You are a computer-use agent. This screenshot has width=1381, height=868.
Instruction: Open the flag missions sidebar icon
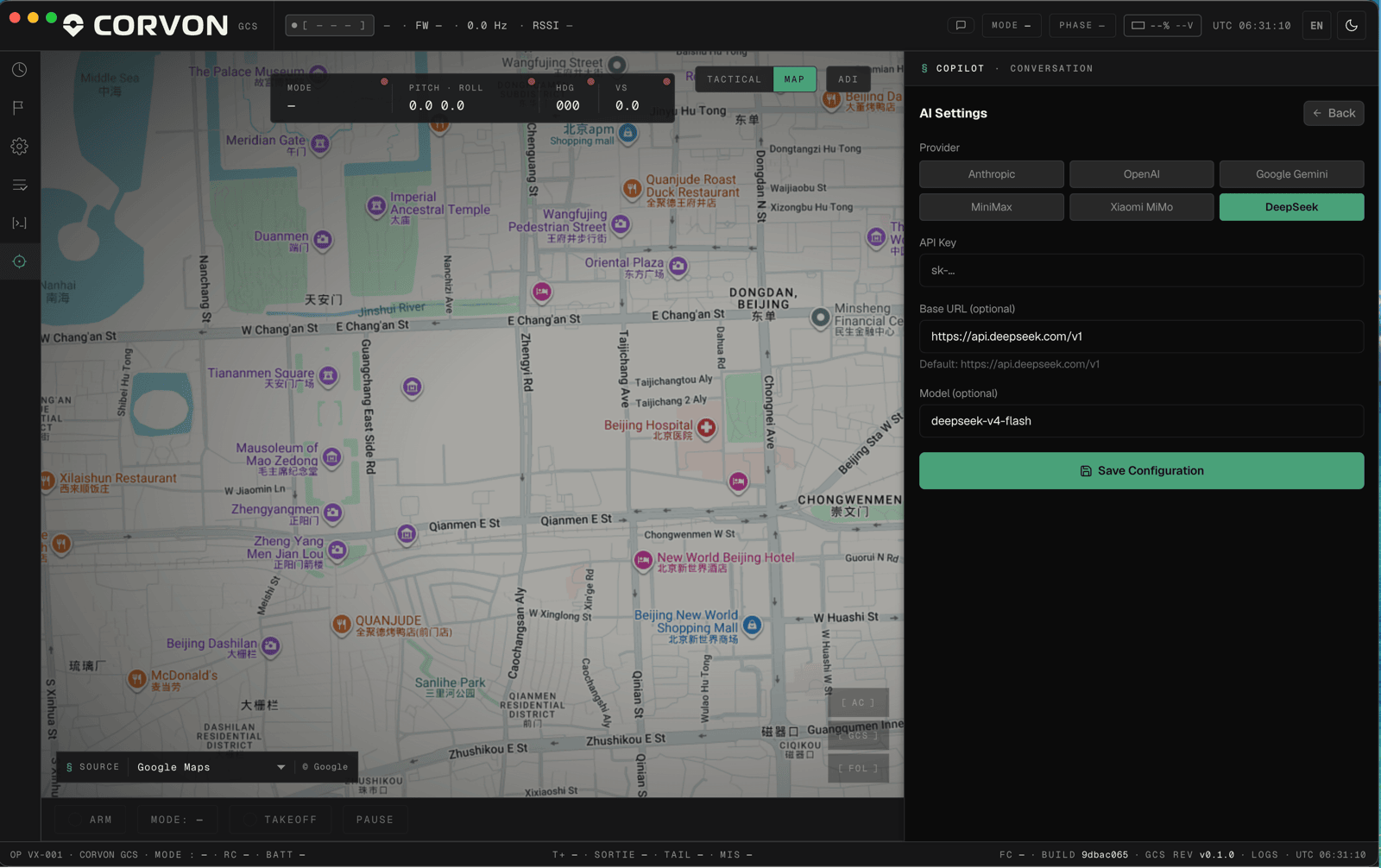click(19, 108)
